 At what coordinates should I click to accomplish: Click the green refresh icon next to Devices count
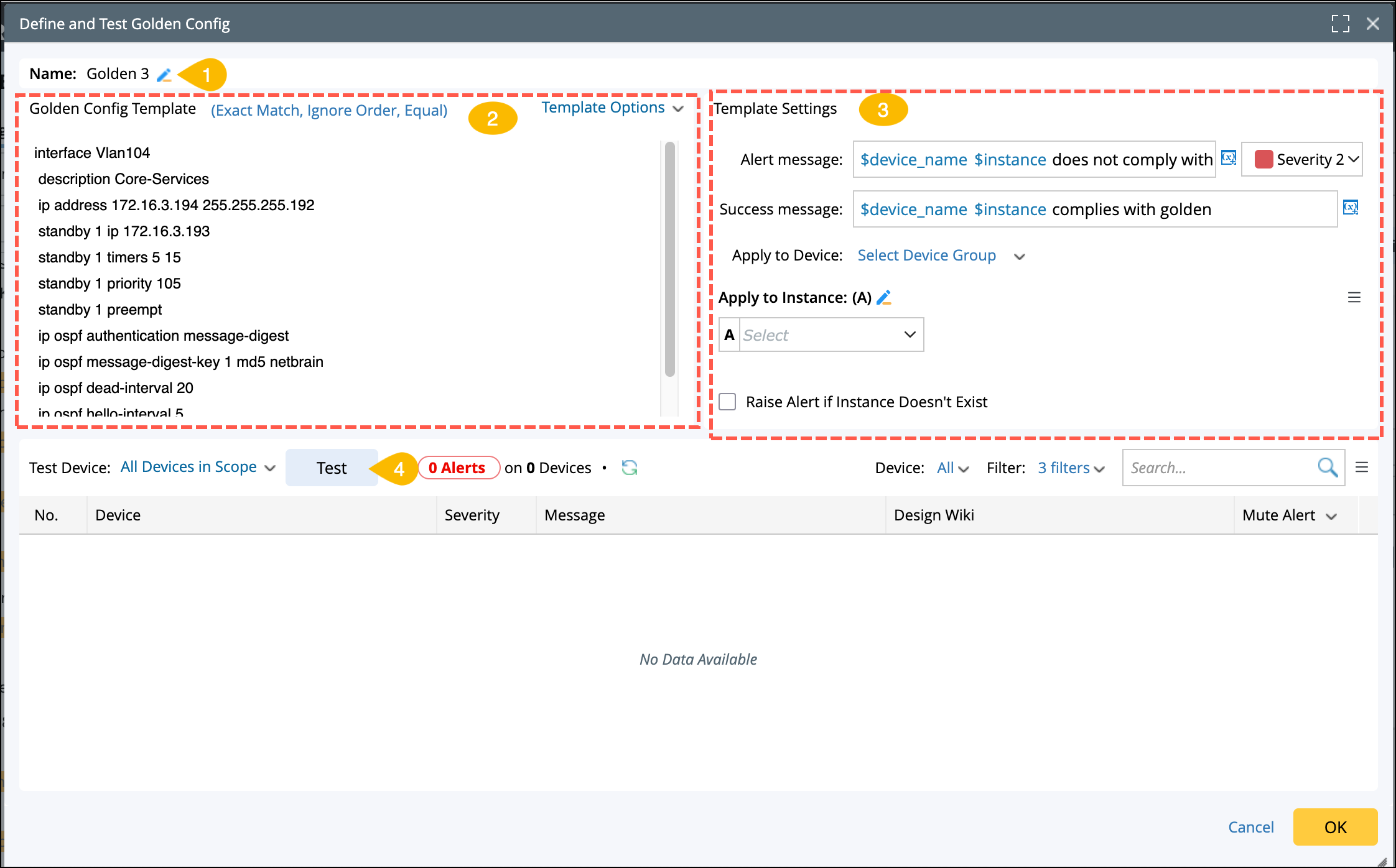click(x=630, y=468)
